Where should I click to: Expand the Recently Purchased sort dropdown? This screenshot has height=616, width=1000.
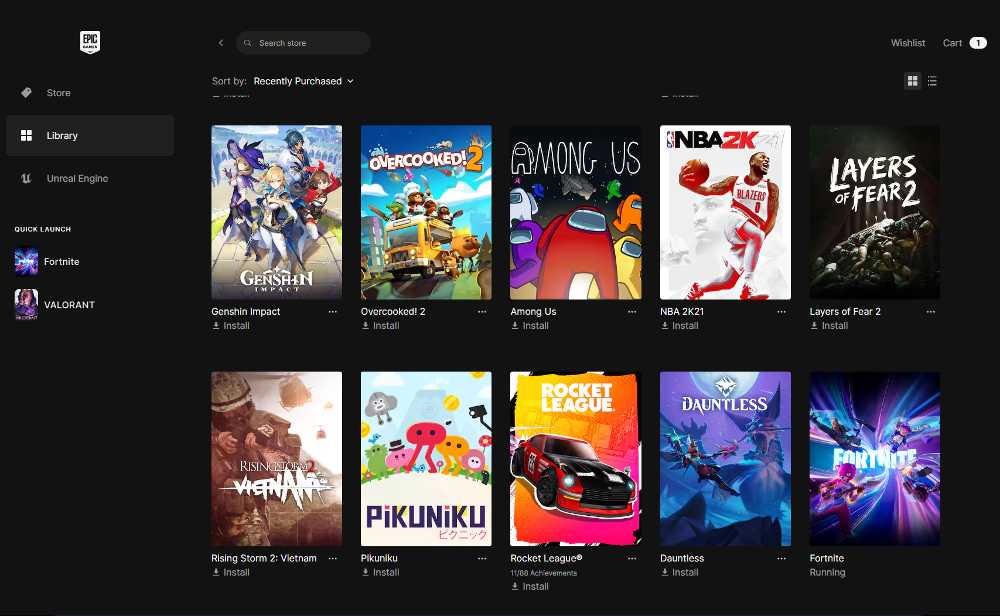[303, 81]
